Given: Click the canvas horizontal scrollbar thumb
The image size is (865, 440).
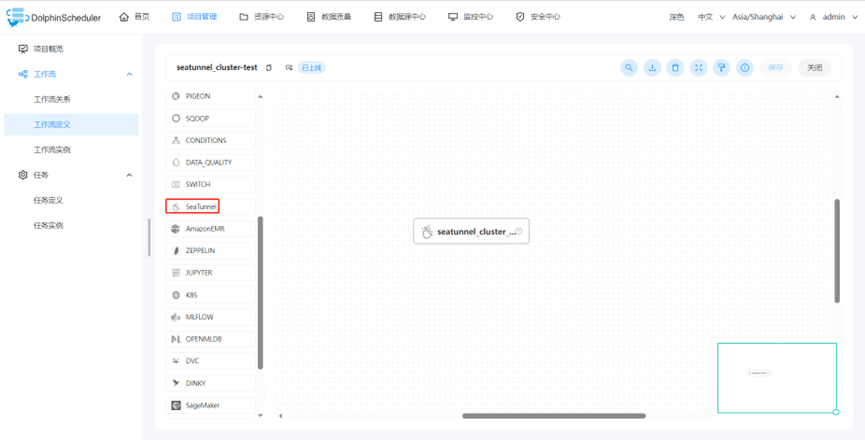Looking at the screenshot, I should (x=554, y=416).
